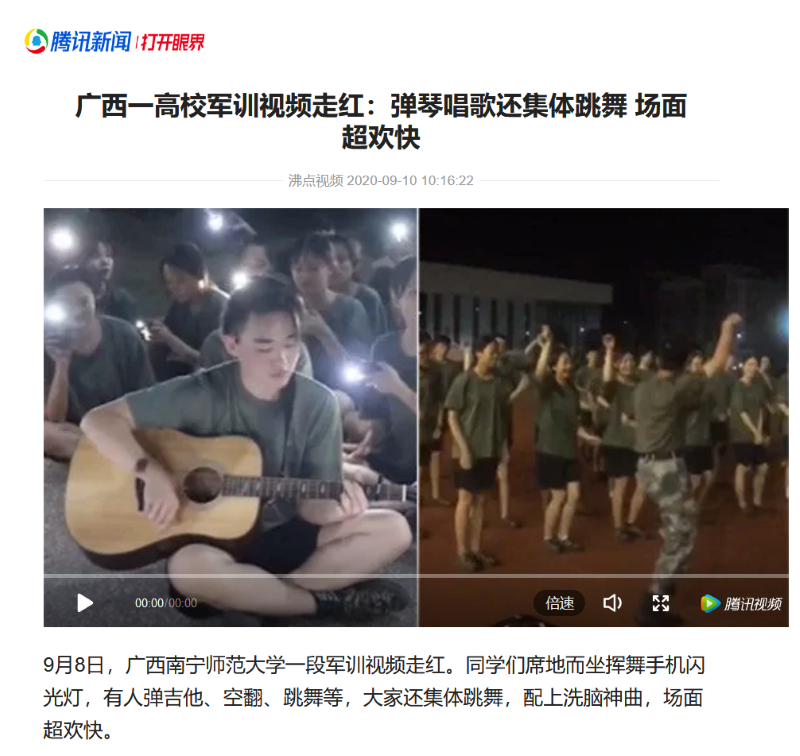Image resolution: width=800 pixels, height=756 pixels.
Task: Click the video progress bar
Action: (x=416, y=576)
